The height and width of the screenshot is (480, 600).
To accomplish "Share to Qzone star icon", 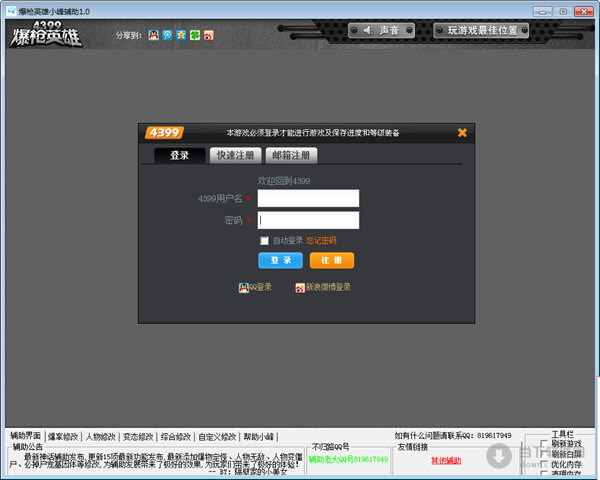I will 181,35.
